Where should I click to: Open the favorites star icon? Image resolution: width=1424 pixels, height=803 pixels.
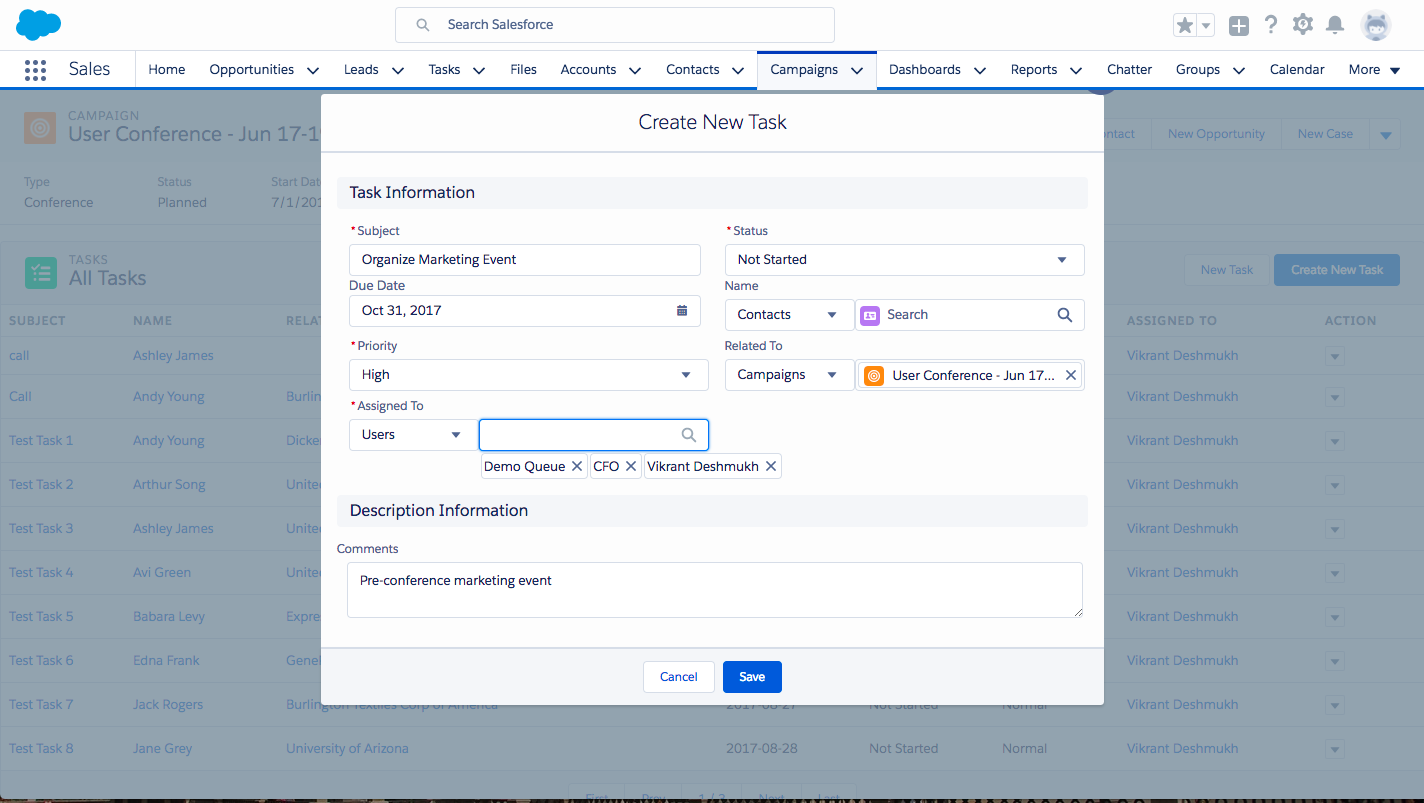pos(1186,24)
